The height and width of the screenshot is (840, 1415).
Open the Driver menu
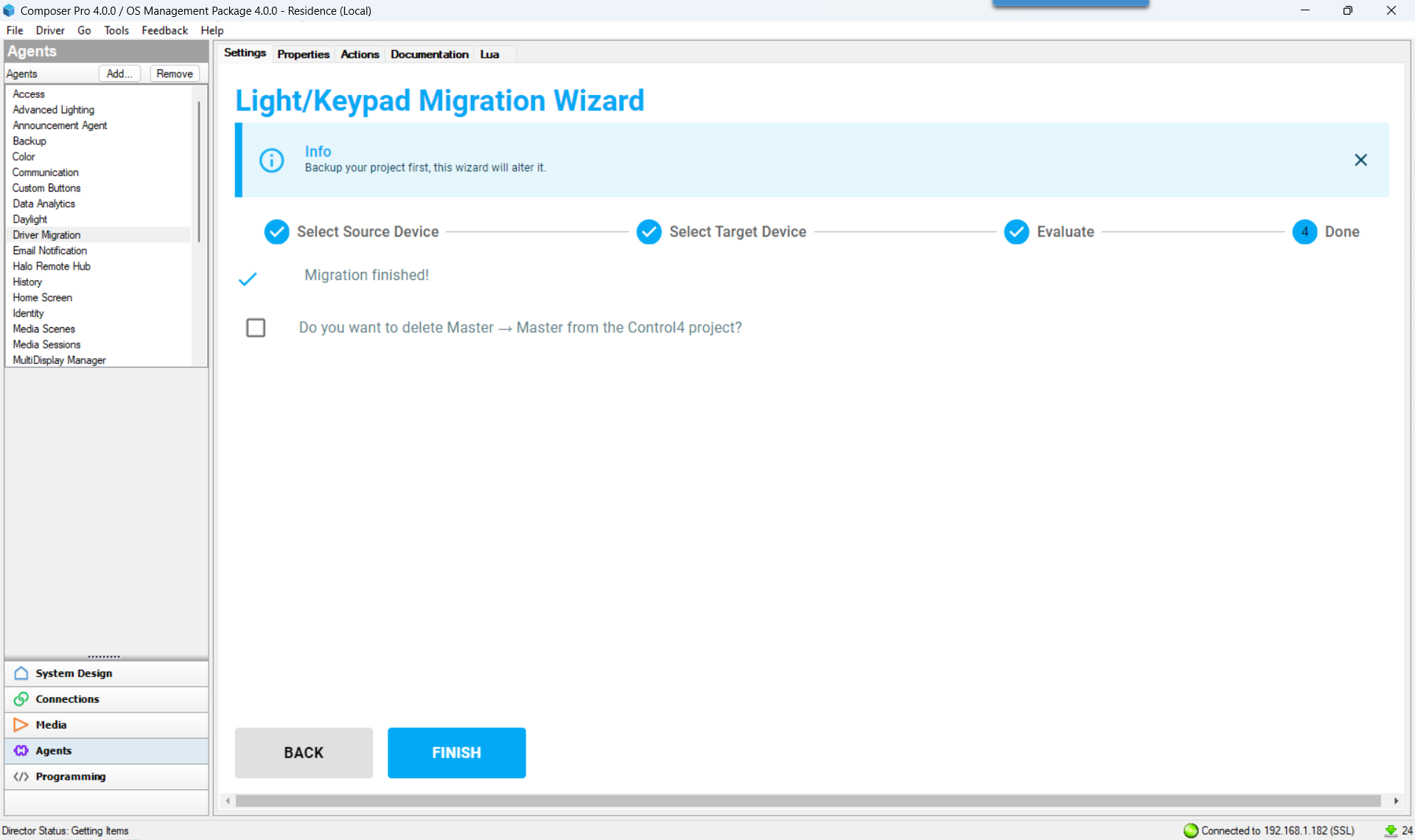tap(50, 30)
